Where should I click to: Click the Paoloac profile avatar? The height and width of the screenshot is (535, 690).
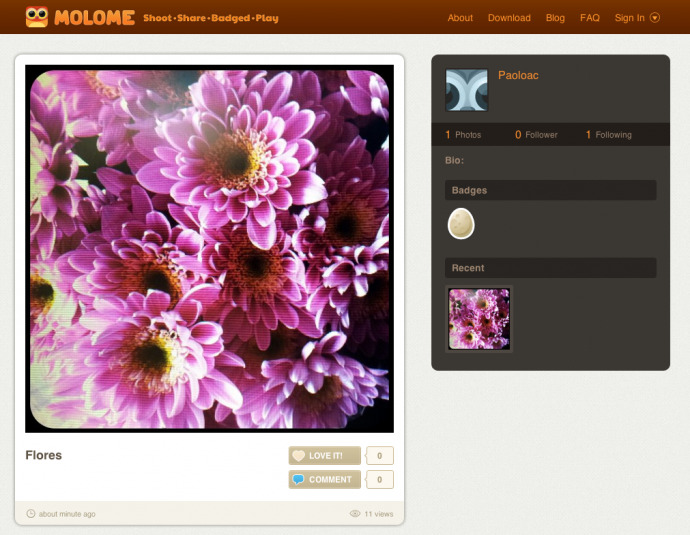[x=466, y=90]
